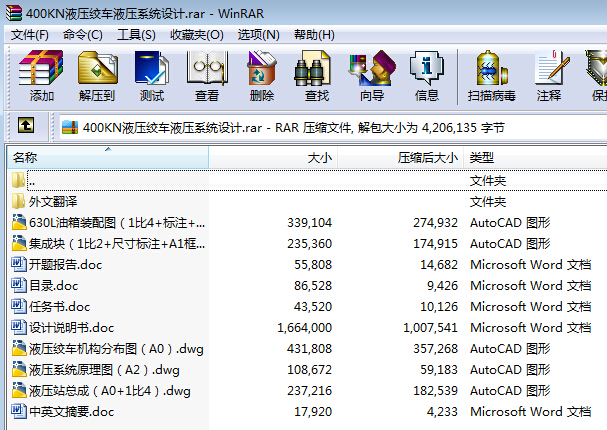The width and height of the screenshot is (607, 430).
Task: Click packed size value 4,233
Action: tap(442, 411)
